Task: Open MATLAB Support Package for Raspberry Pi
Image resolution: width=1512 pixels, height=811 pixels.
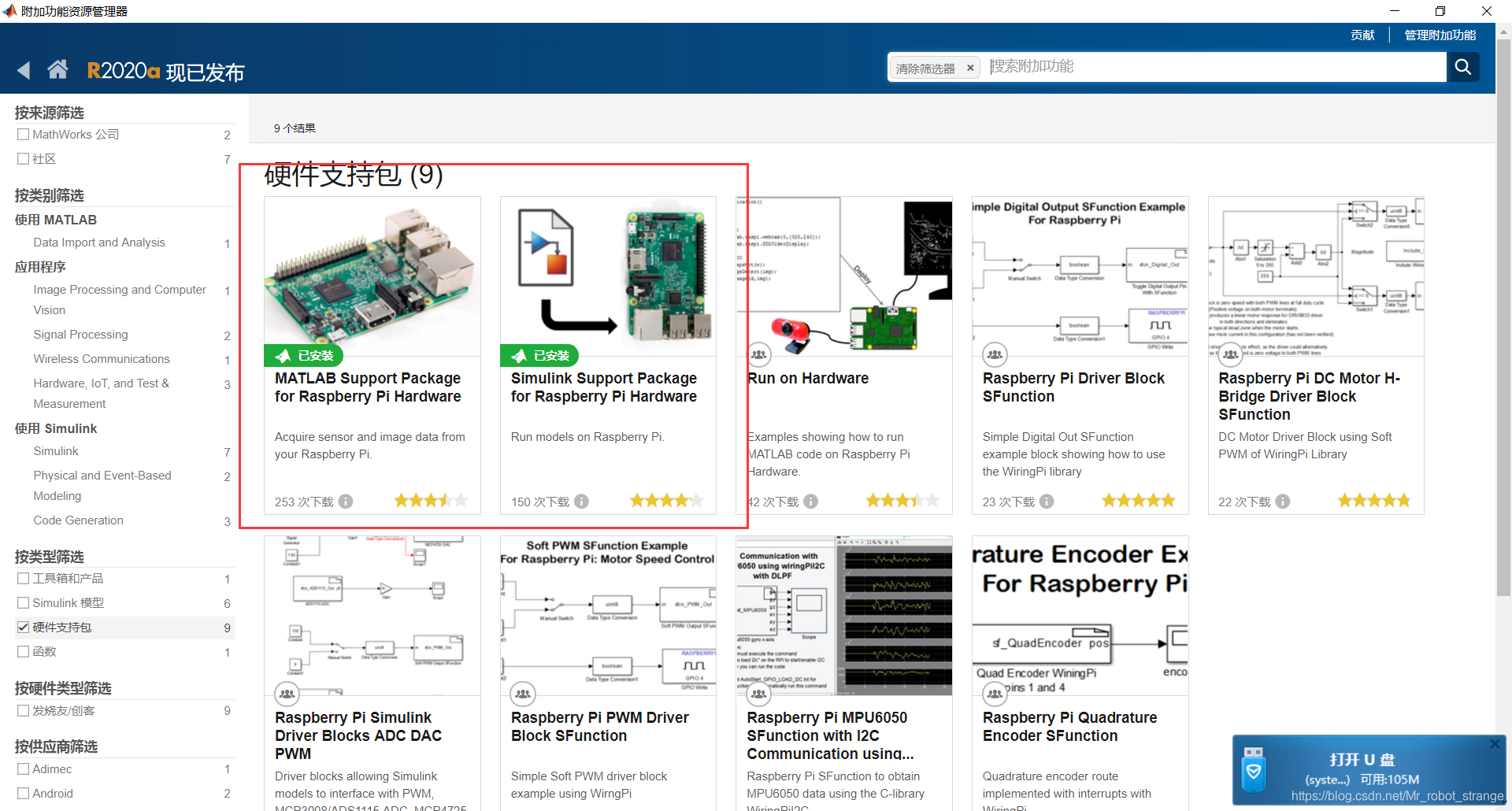Action: click(x=367, y=387)
